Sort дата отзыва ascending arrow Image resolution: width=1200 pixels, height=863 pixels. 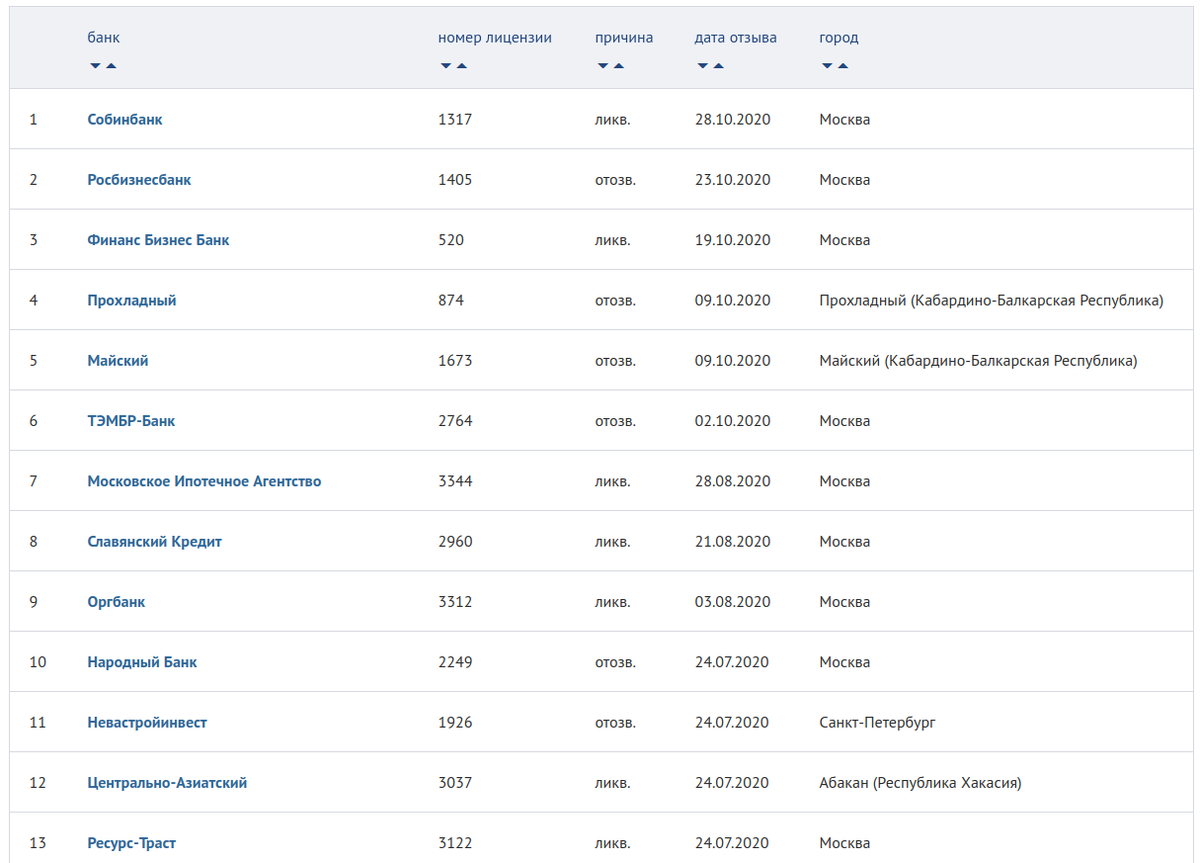719,66
